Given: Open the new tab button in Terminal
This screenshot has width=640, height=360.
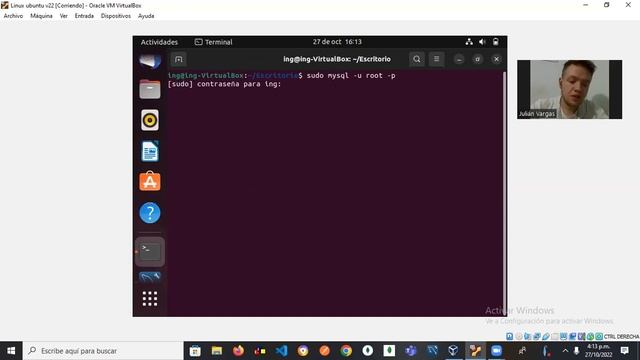Looking at the screenshot, I should pyautogui.click(x=178, y=59).
